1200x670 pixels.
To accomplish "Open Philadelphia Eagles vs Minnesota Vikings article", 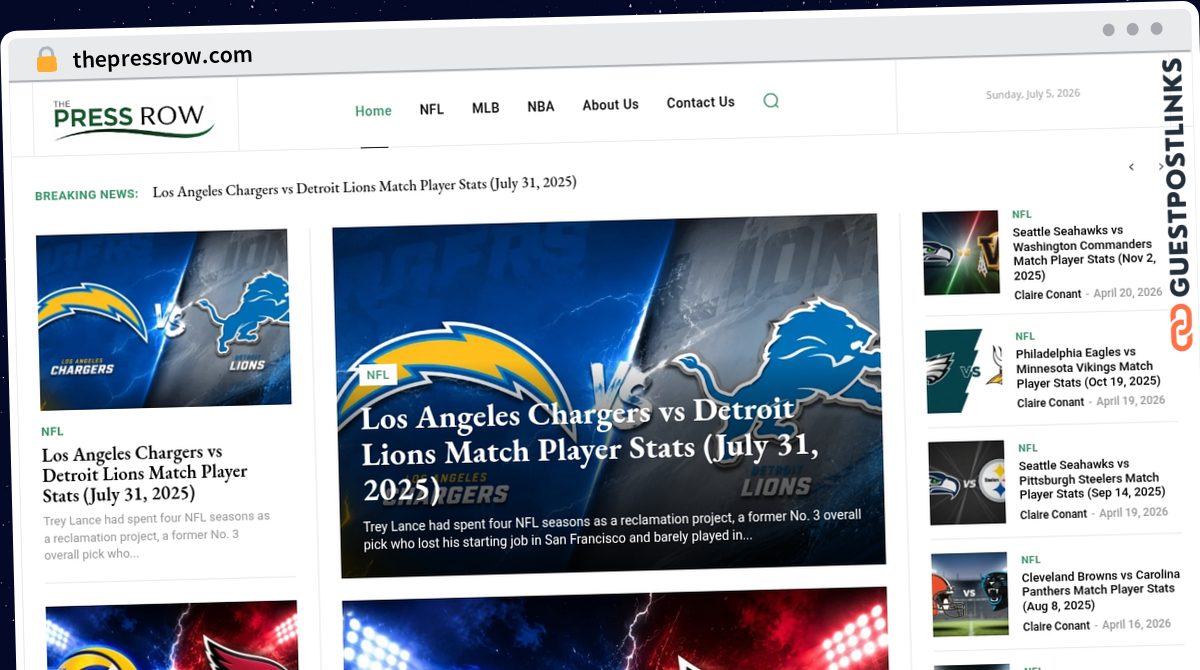I will (1088, 367).
